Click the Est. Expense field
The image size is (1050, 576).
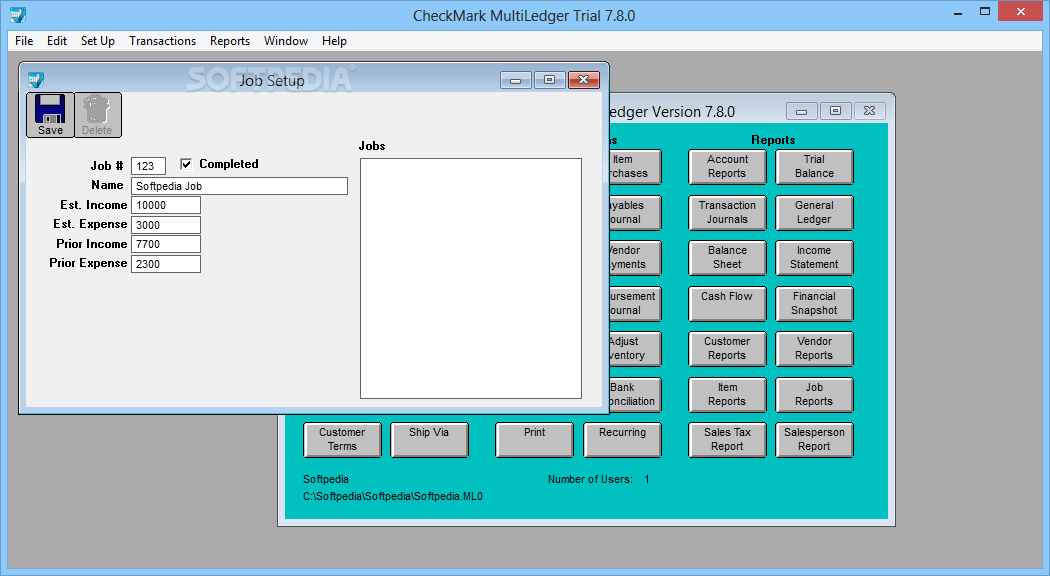pos(165,224)
